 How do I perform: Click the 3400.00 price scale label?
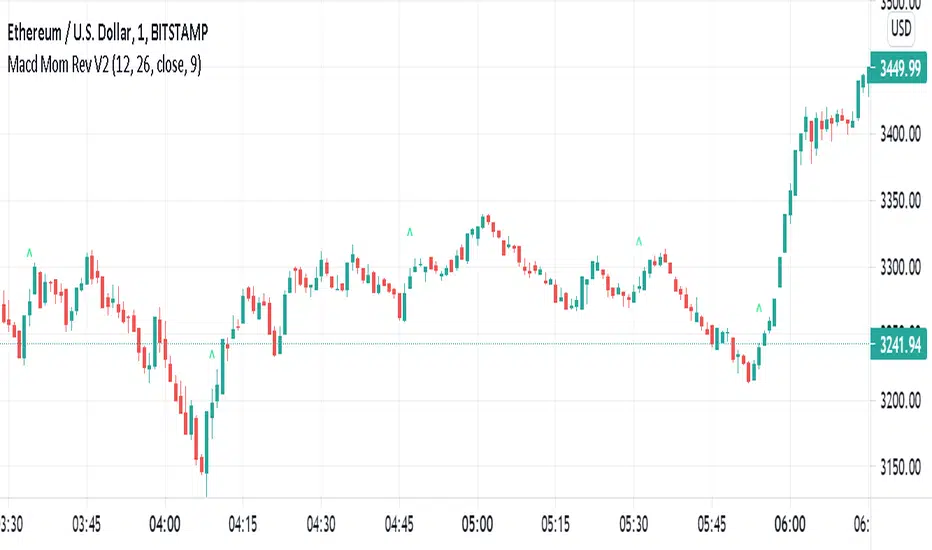click(899, 134)
